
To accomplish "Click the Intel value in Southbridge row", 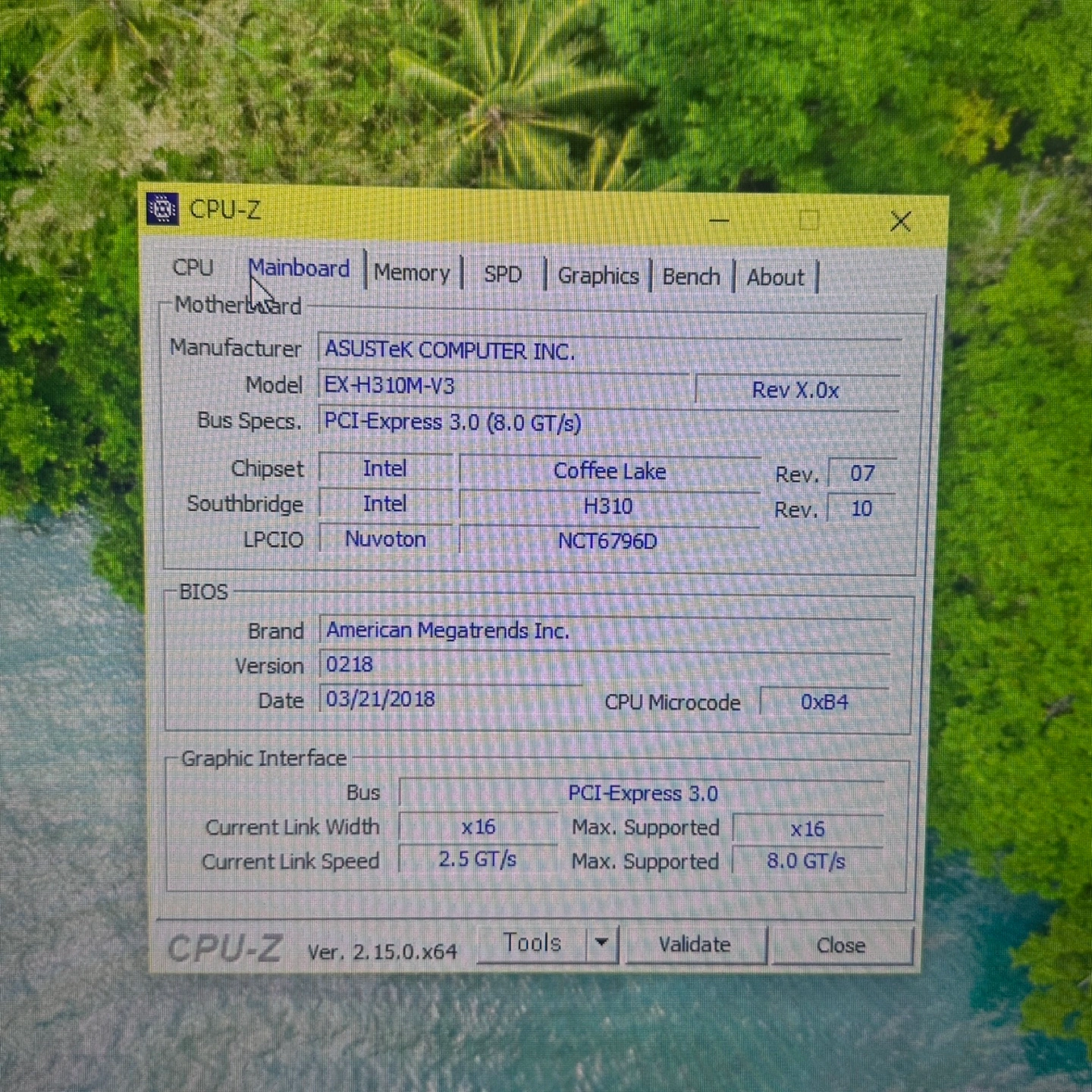I will click(x=385, y=504).
